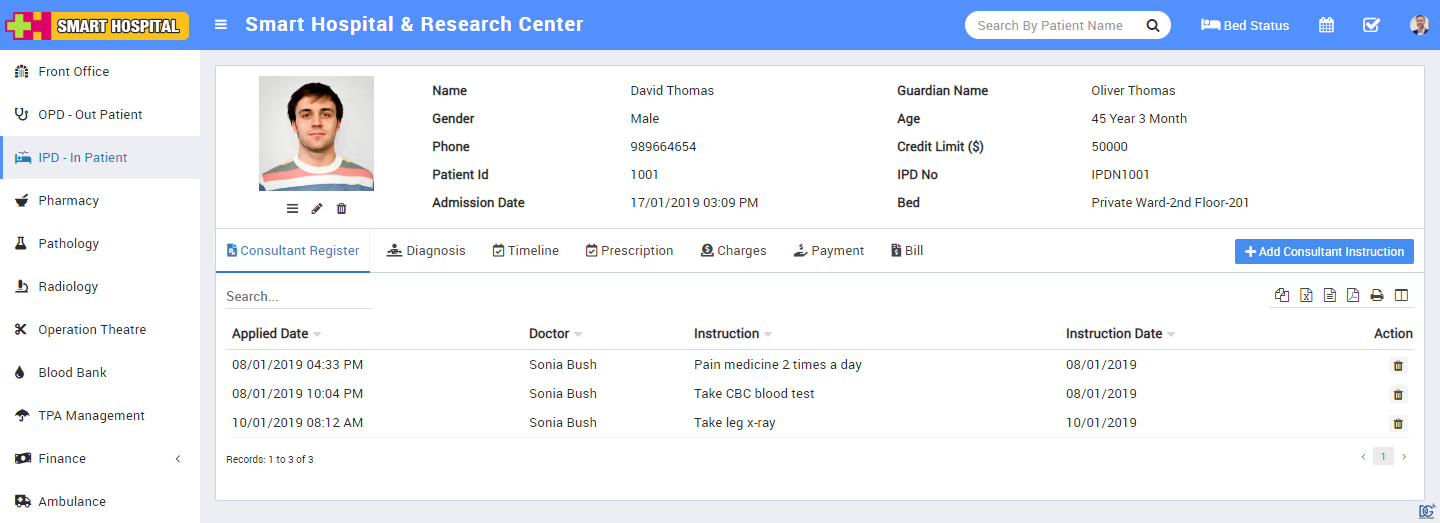Toggle column visibility icon
The width and height of the screenshot is (1440, 523).
[1401, 295]
